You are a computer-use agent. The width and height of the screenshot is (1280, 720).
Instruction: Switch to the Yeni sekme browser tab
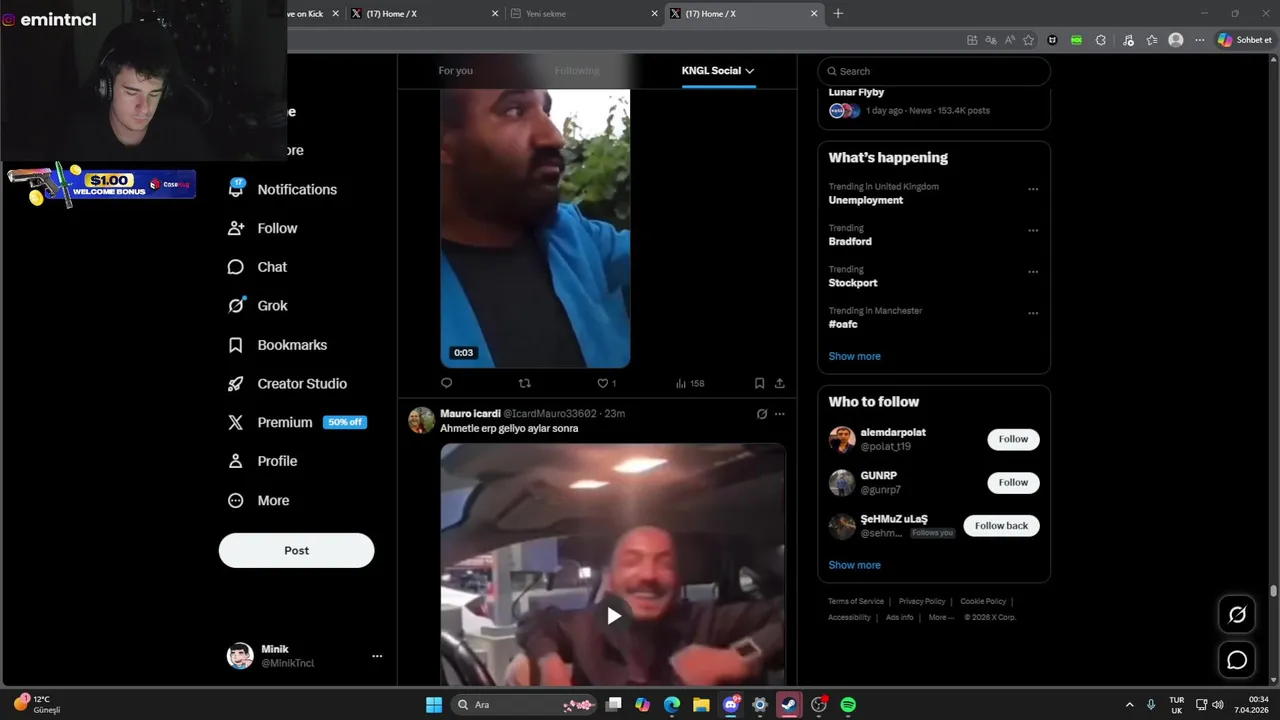coord(583,14)
